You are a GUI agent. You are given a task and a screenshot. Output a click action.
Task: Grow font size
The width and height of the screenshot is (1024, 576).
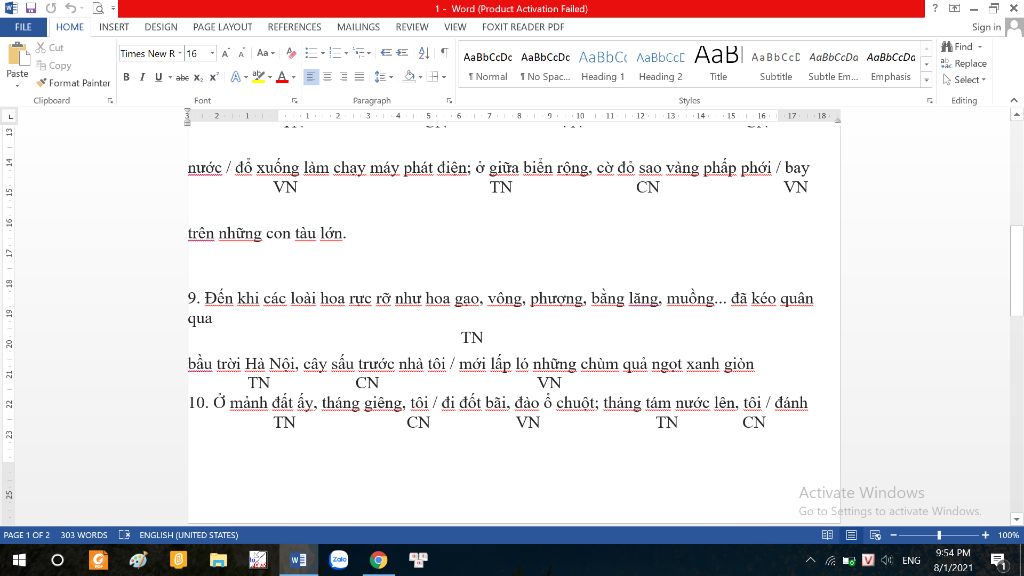click(x=225, y=54)
